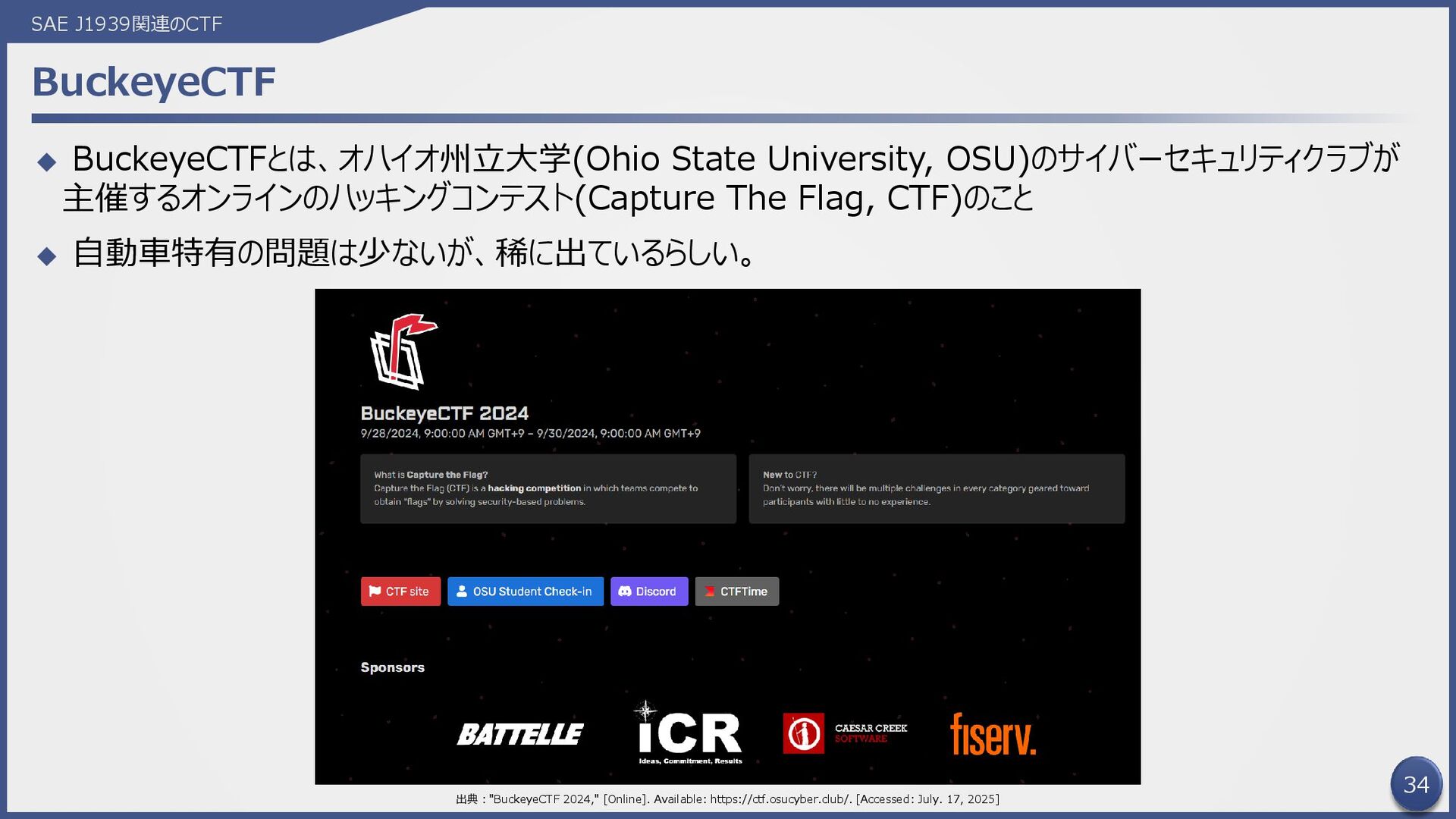Click the What is Capture the Flag card

[548, 488]
